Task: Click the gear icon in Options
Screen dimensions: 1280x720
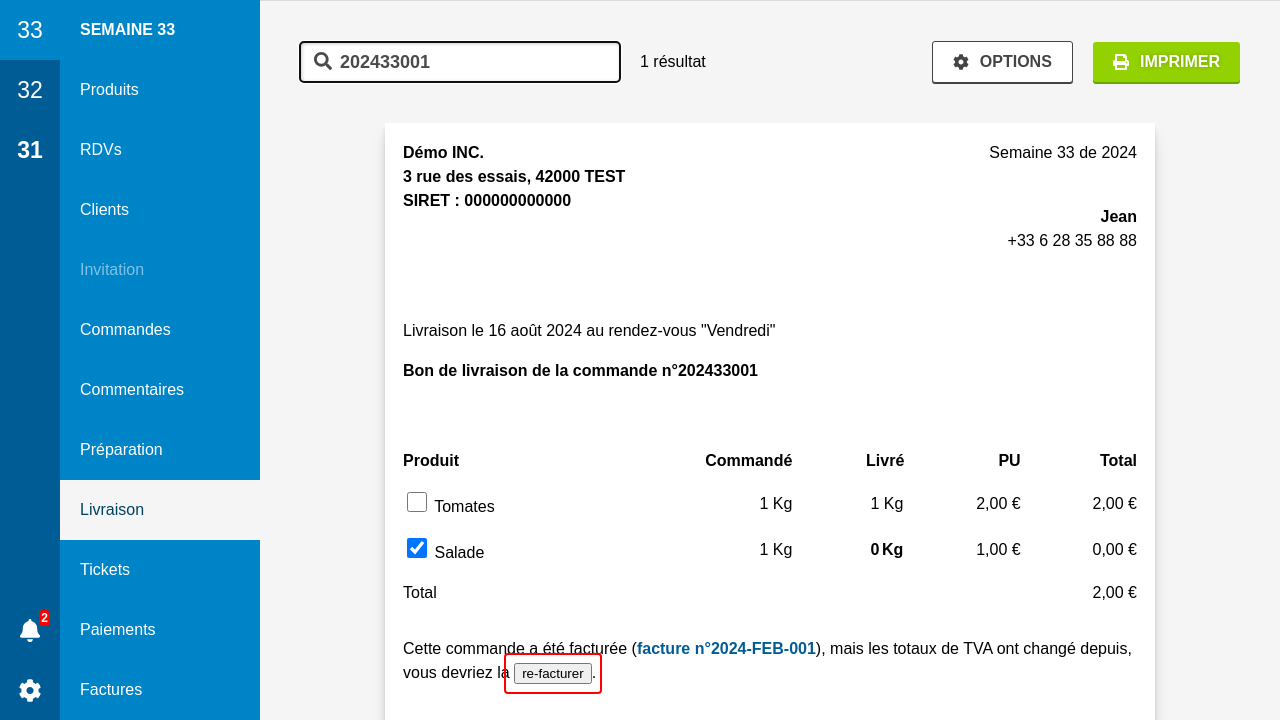Action: tap(961, 62)
